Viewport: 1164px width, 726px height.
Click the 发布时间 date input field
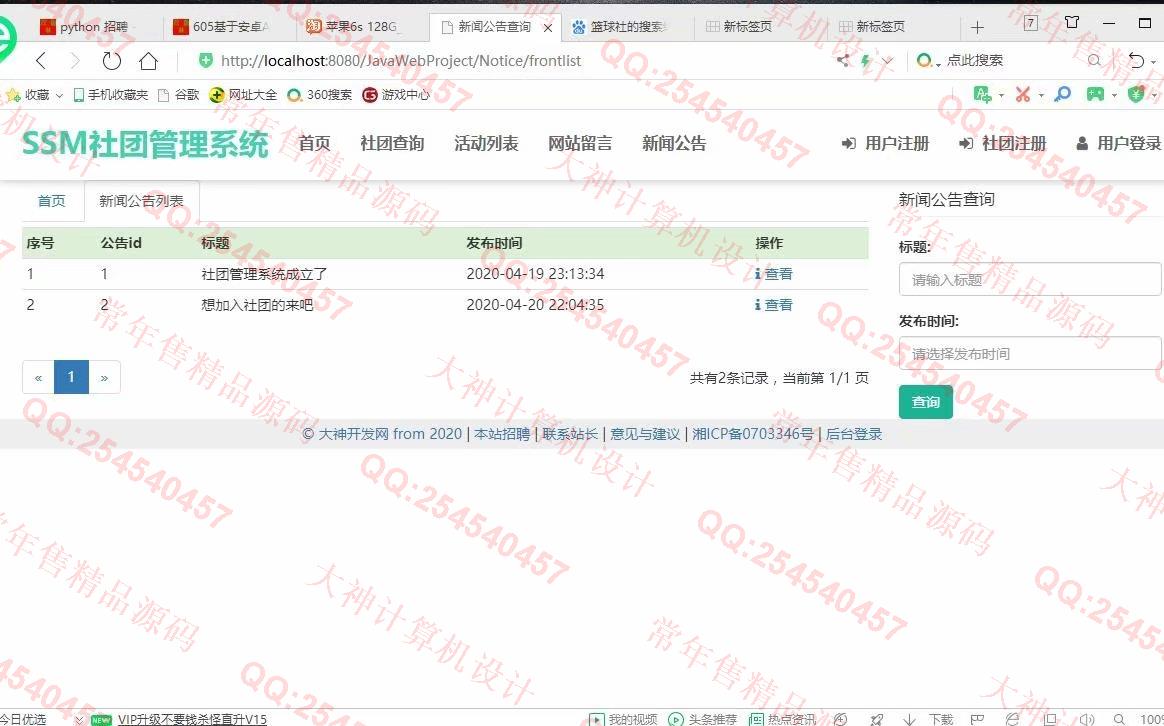coord(1030,353)
